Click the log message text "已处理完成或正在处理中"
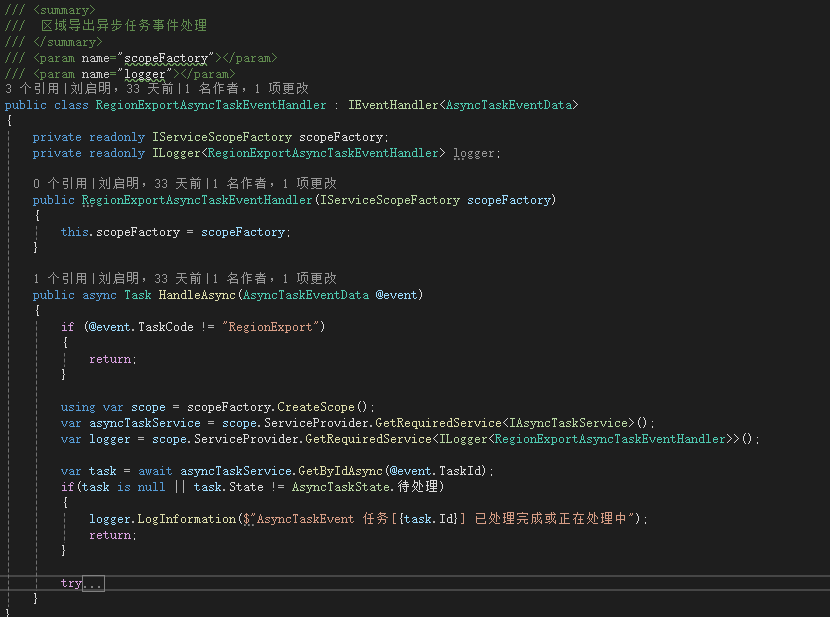 click(x=551, y=519)
